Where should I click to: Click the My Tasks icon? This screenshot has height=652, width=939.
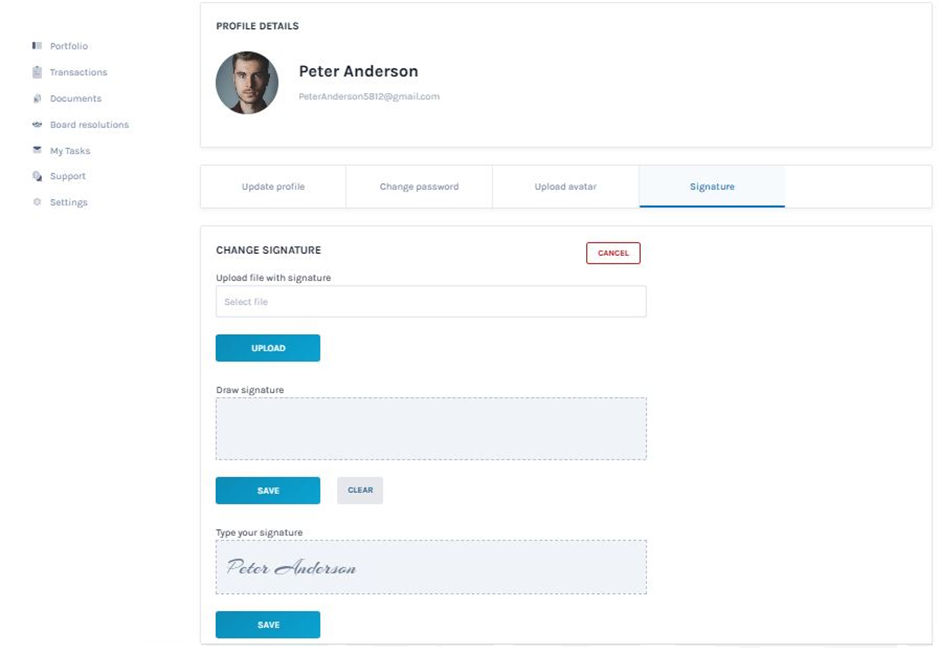coord(37,150)
